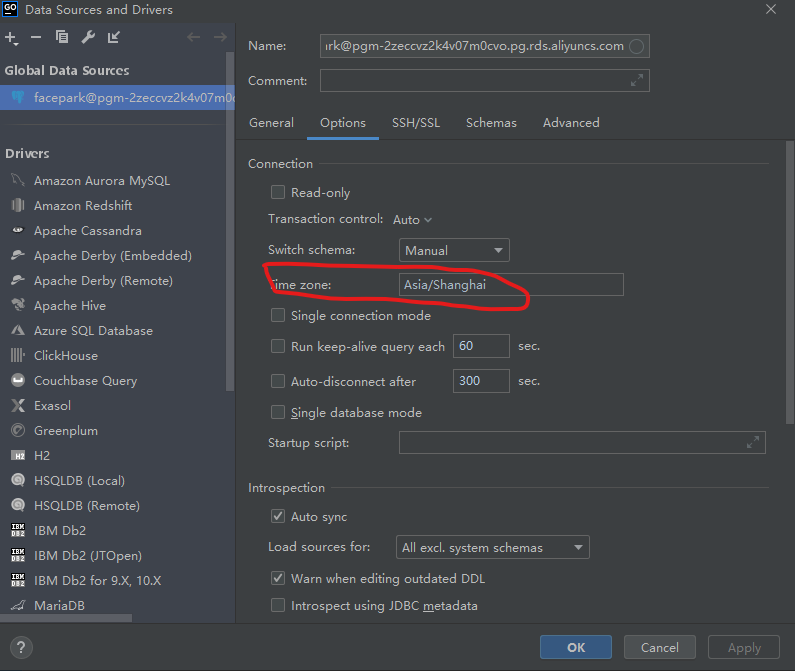The image size is (795, 671).
Task: Open the Switch schema dropdown
Action: (454, 250)
